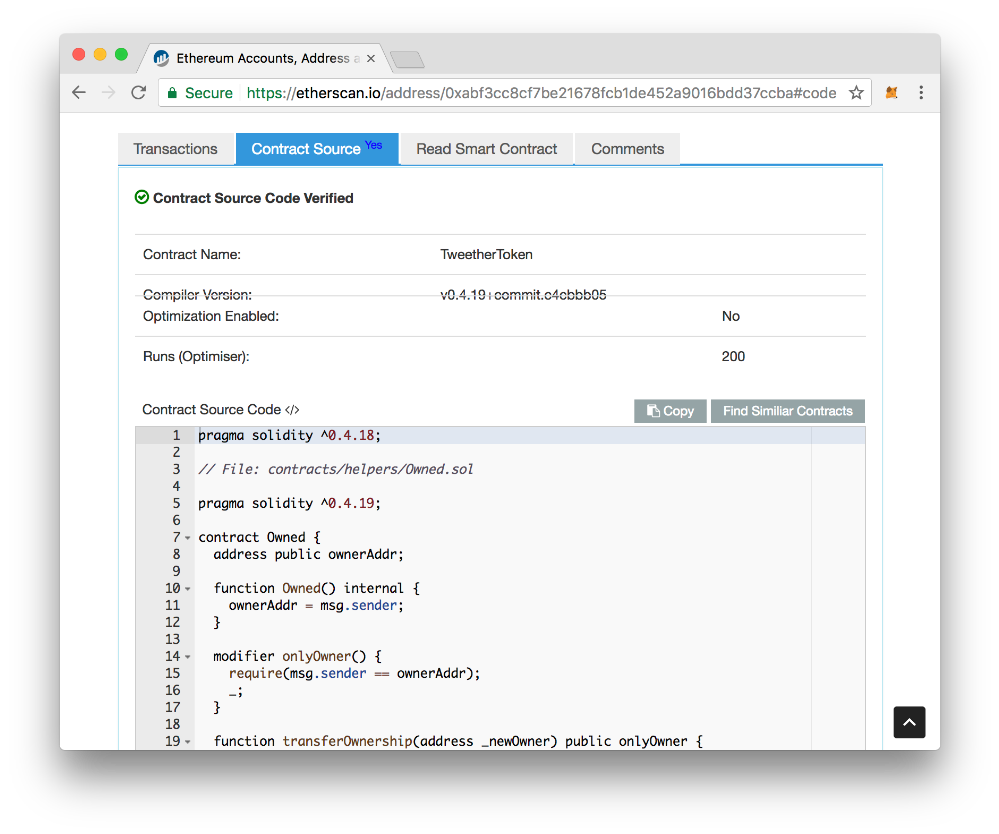Open Chrome's three-dot menu

tap(921, 93)
